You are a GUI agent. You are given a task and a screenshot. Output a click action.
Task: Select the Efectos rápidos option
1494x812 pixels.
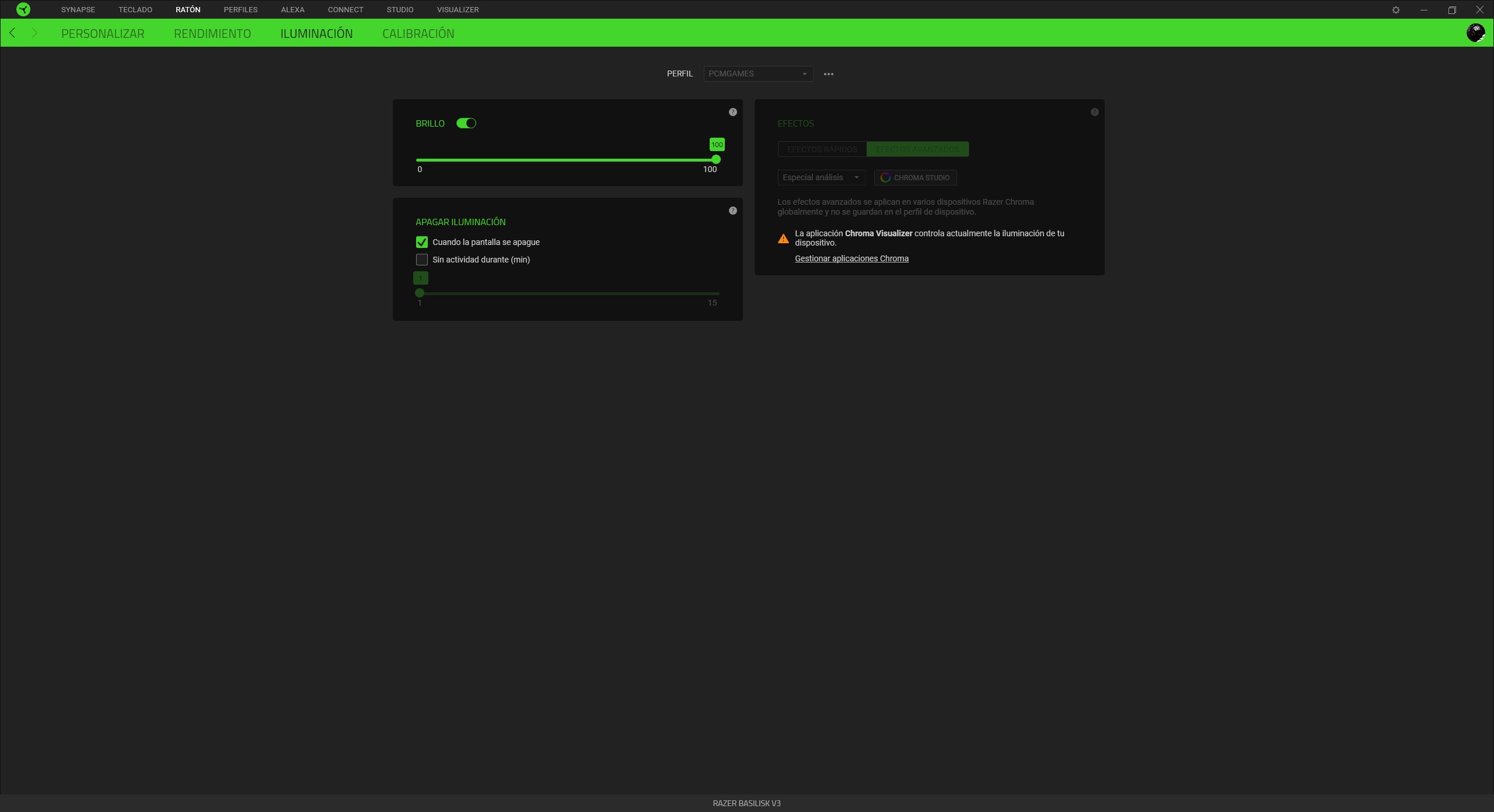[822, 149]
